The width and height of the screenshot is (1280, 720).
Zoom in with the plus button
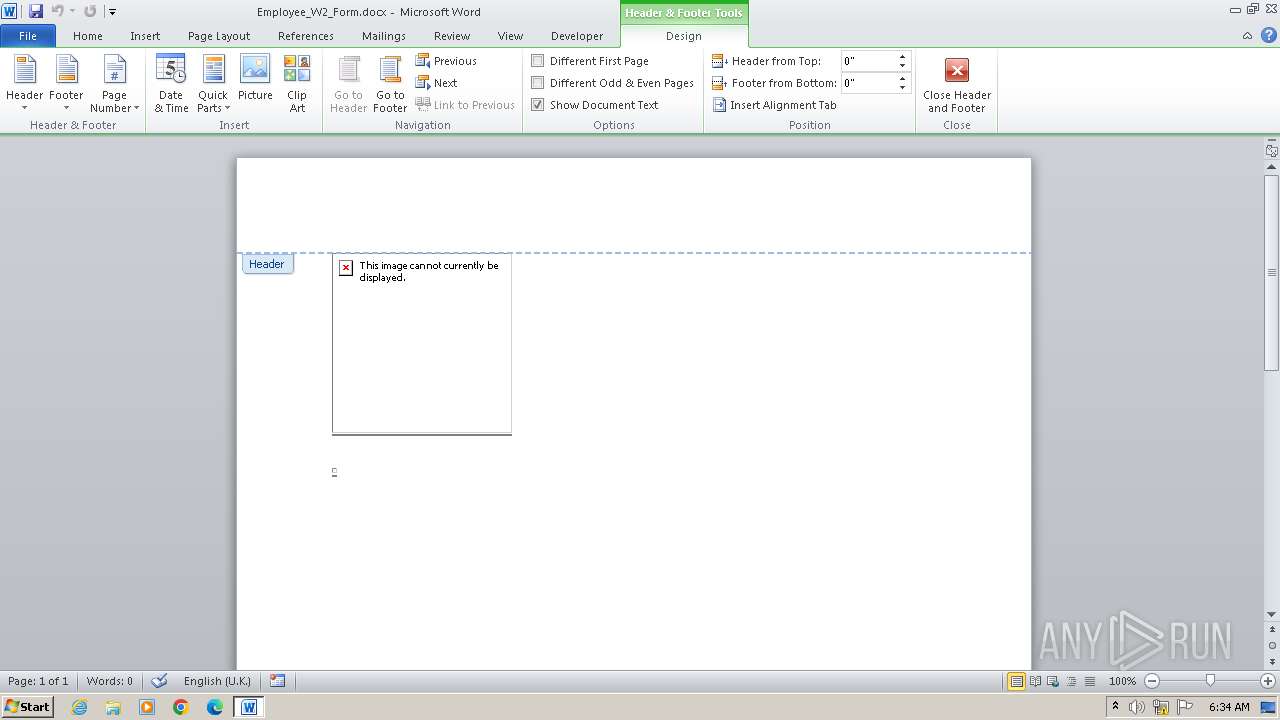point(1268,681)
